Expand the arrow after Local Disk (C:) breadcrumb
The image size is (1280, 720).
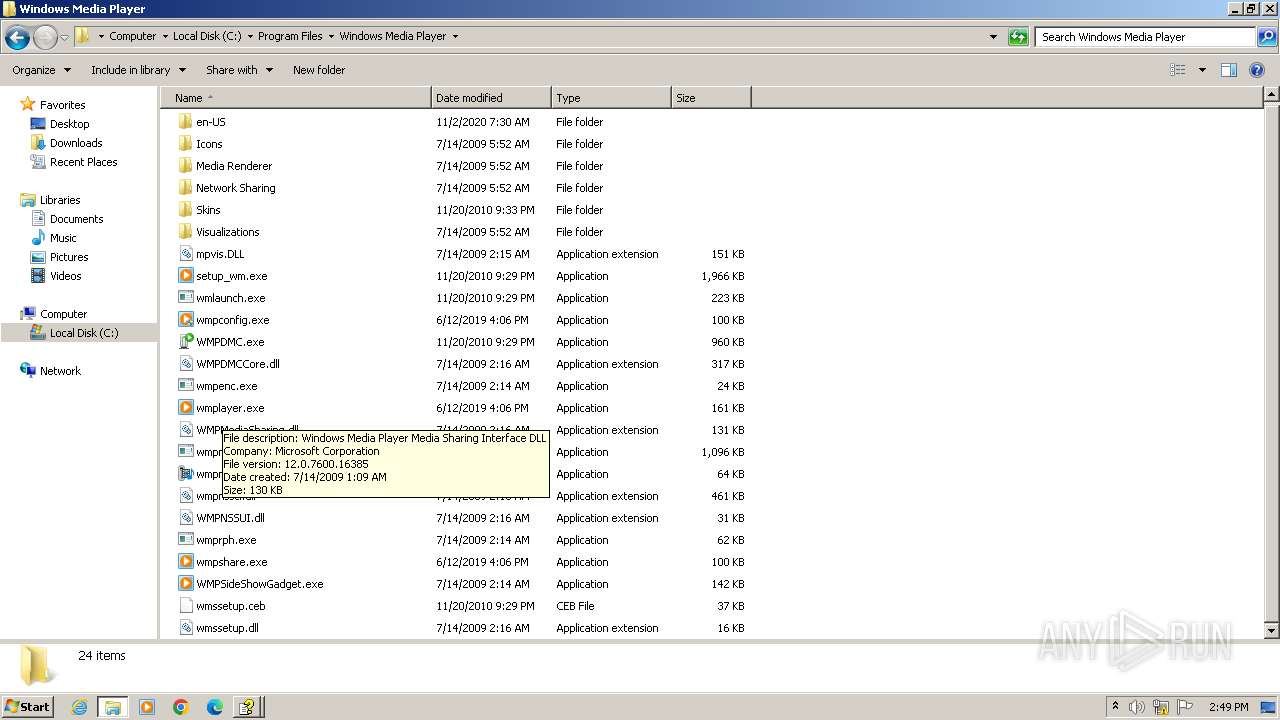click(x=250, y=36)
